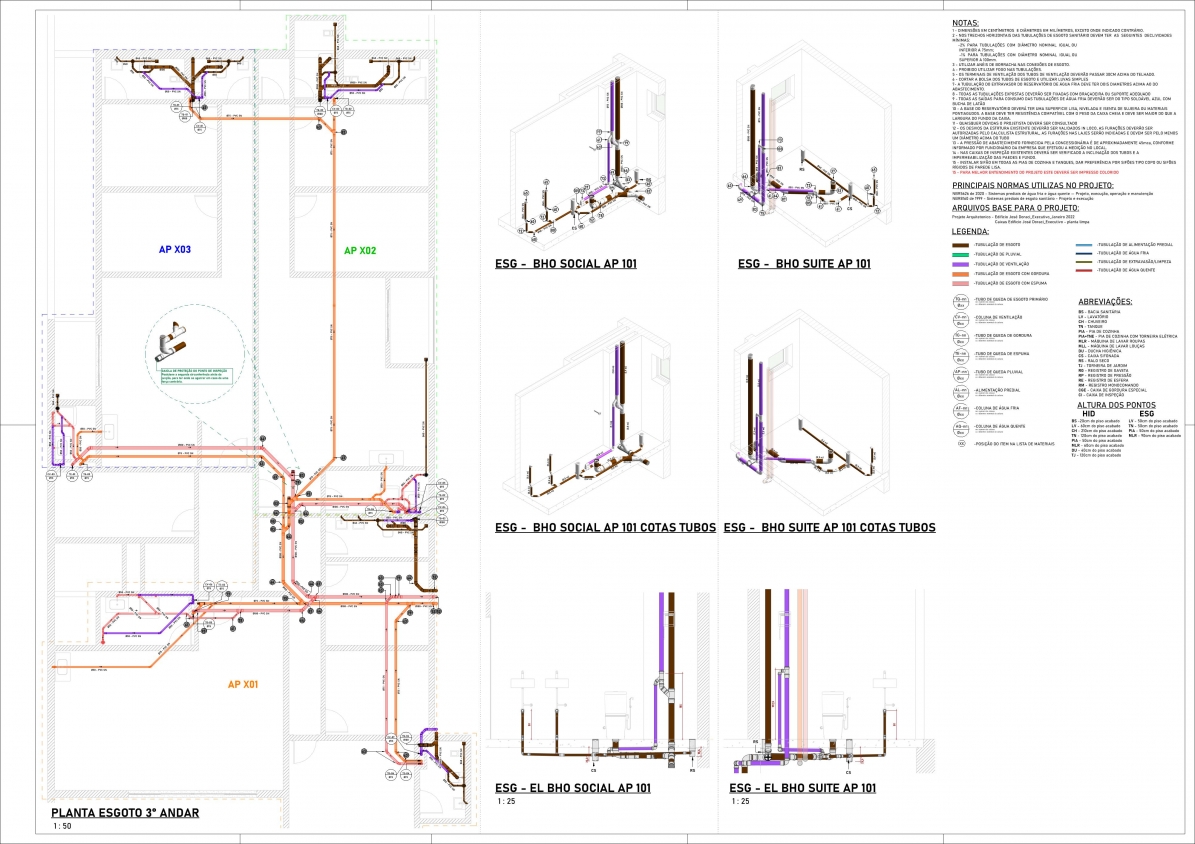This screenshot has height=844, width=1195.
Task: Click the orange AP X01 apartment label
Action: 243,685
